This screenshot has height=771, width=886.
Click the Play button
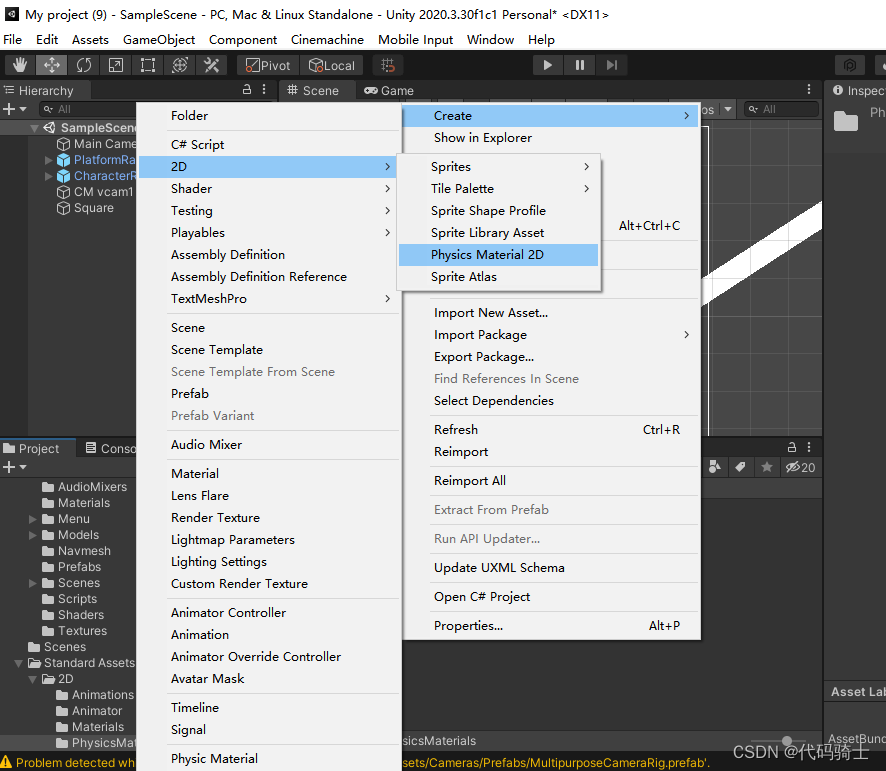[548, 65]
